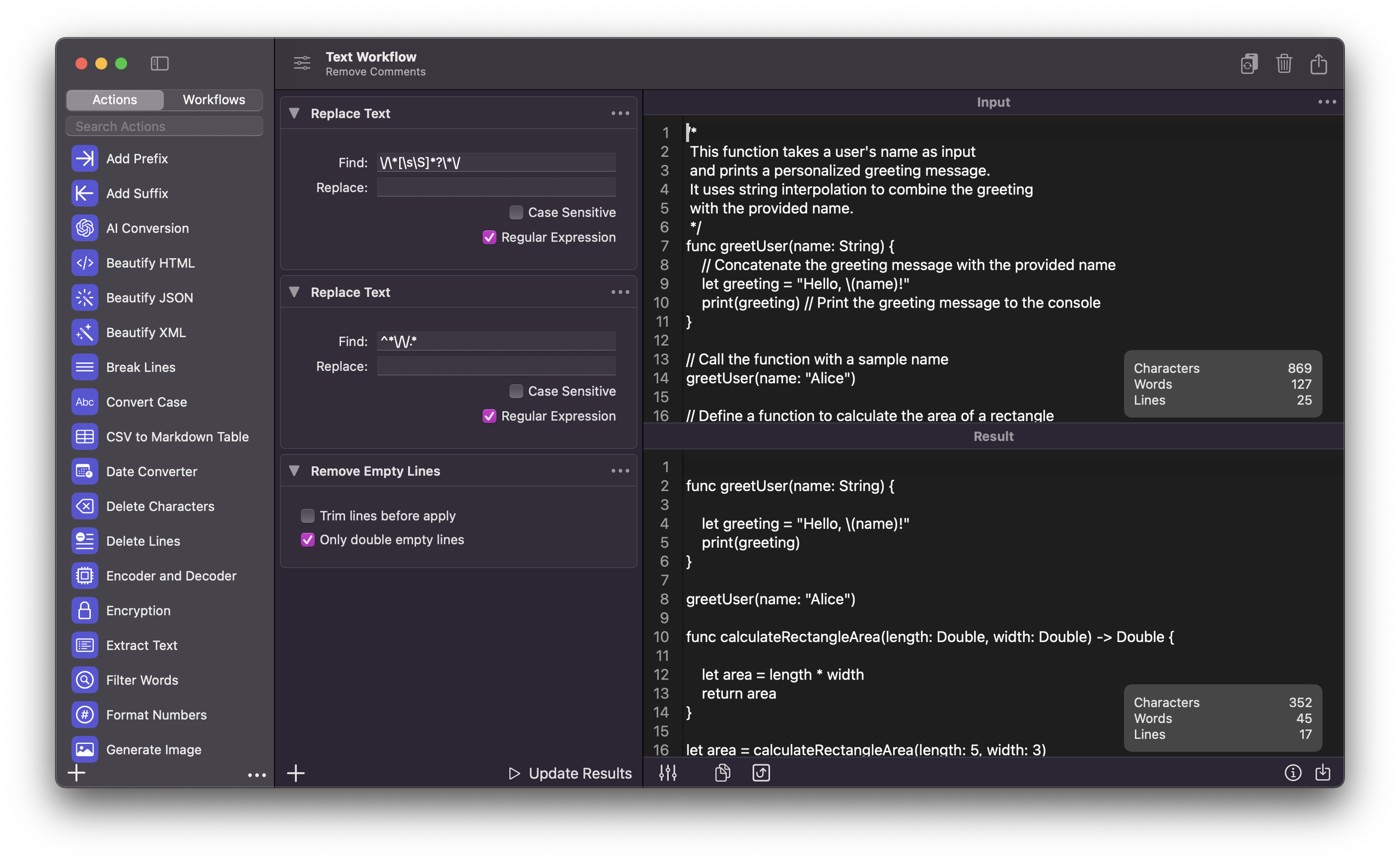Open options menu of Remove Empty Lines
1400x861 pixels.
tap(620, 471)
